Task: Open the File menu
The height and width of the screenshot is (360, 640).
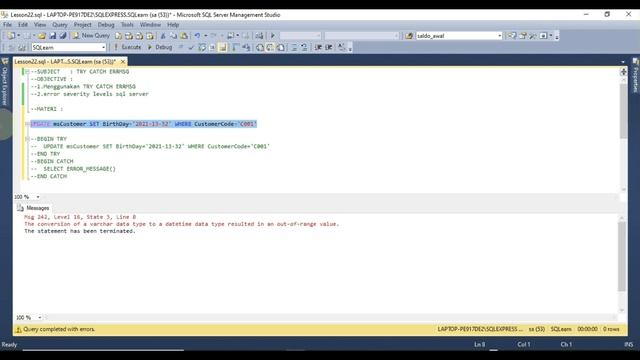Action: point(7,25)
